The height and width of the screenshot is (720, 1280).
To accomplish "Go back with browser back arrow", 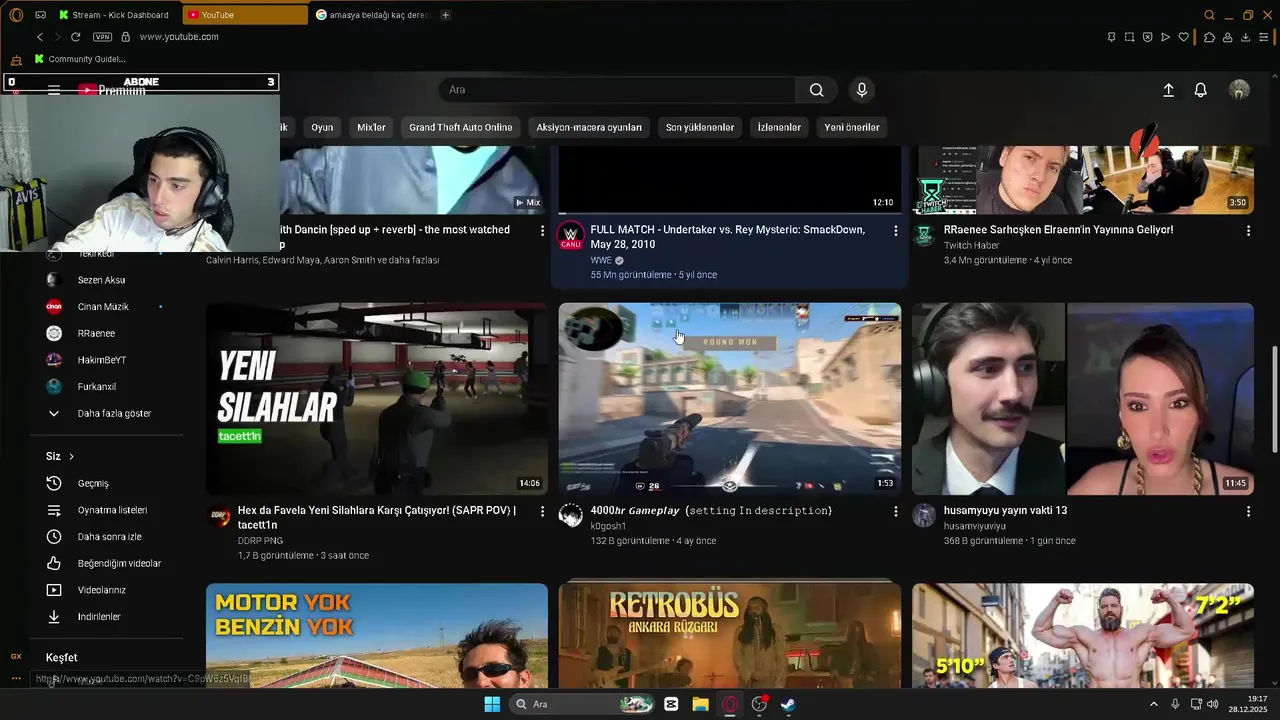I will click(40, 37).
